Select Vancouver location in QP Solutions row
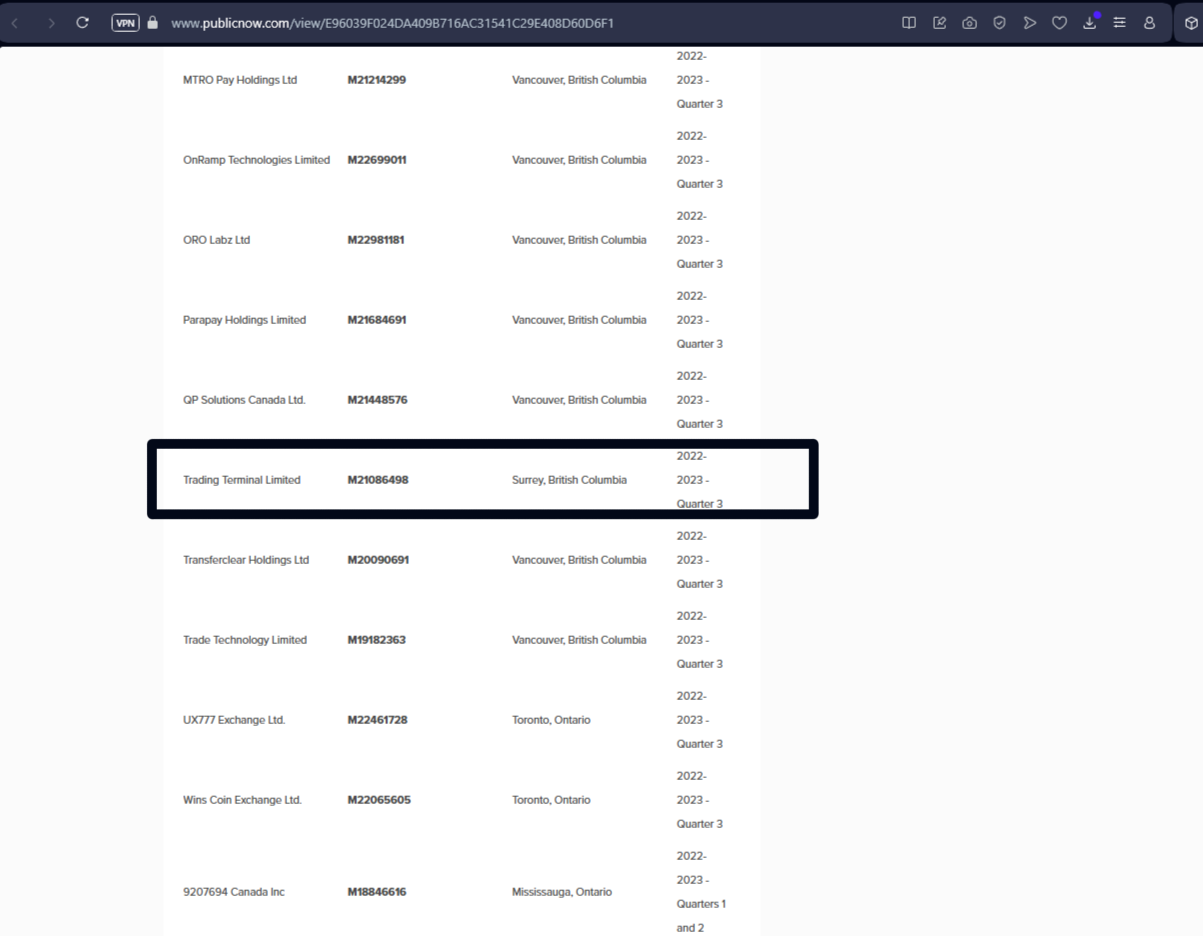 pyautogui.click(x=579, y=400)
